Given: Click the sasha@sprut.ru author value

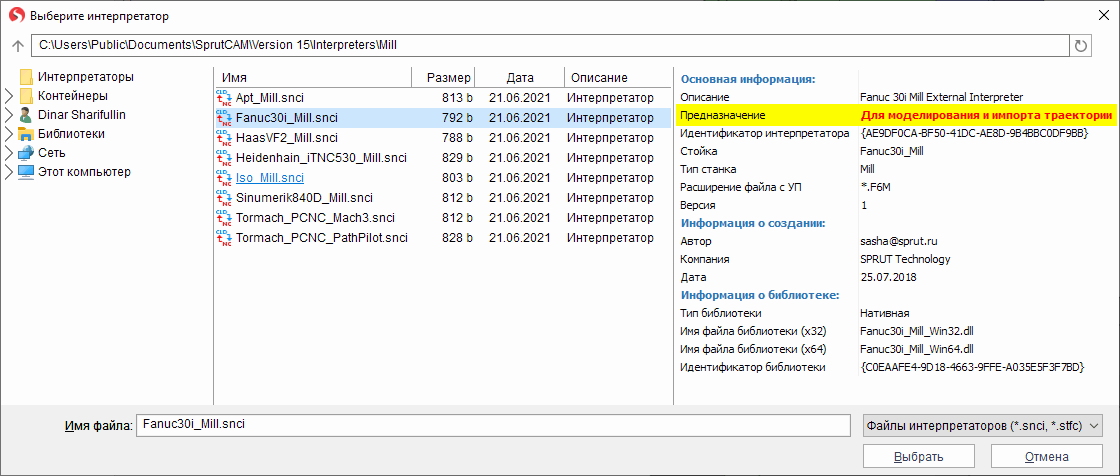Looking at the screenshot, I should [900, 242].
